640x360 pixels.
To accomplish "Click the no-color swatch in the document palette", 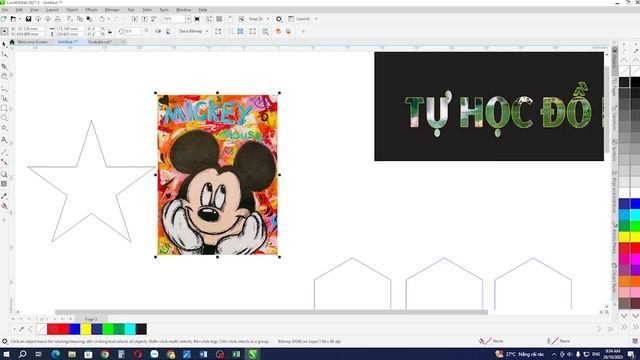I will pos(41,329).
